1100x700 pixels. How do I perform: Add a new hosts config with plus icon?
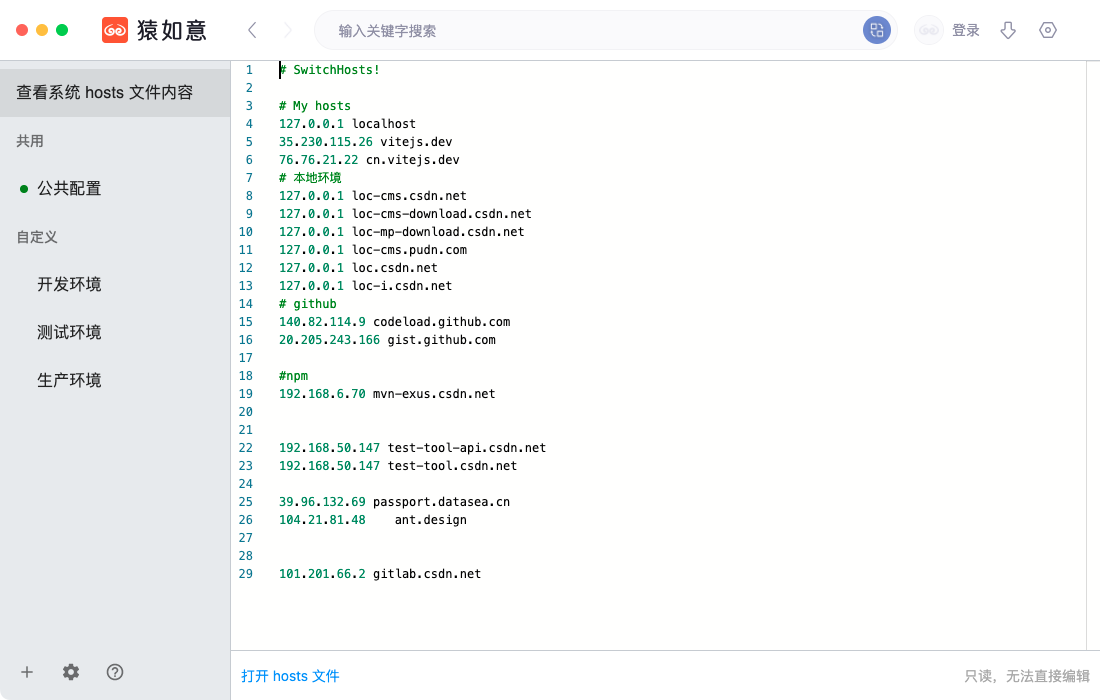pyautogui.click(x=27, y=672)
